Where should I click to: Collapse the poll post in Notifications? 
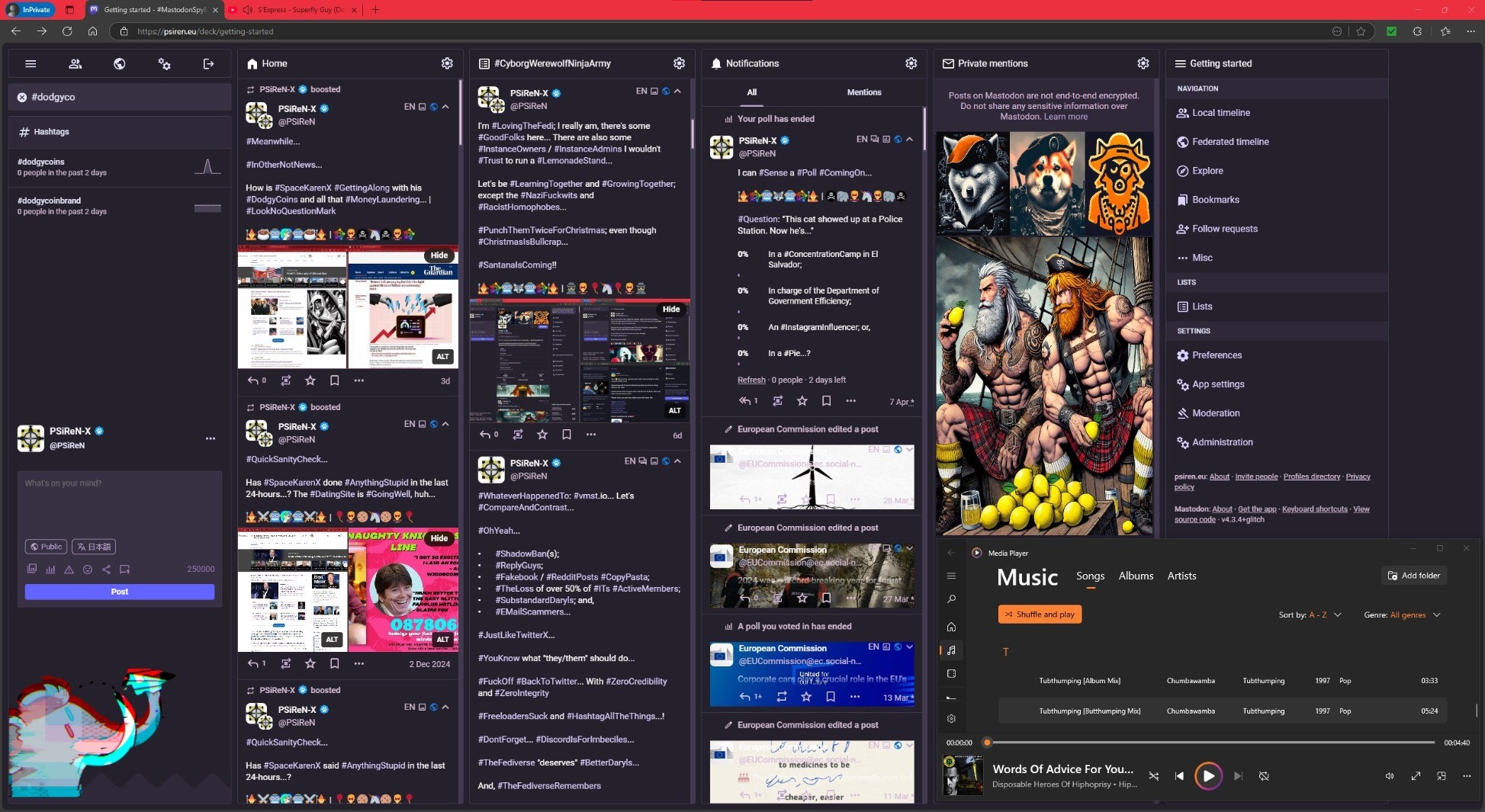(x=909, y=140)
